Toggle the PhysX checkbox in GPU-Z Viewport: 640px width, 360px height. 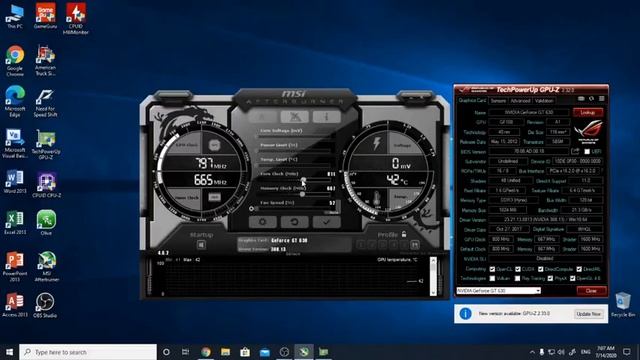(550, 278)
